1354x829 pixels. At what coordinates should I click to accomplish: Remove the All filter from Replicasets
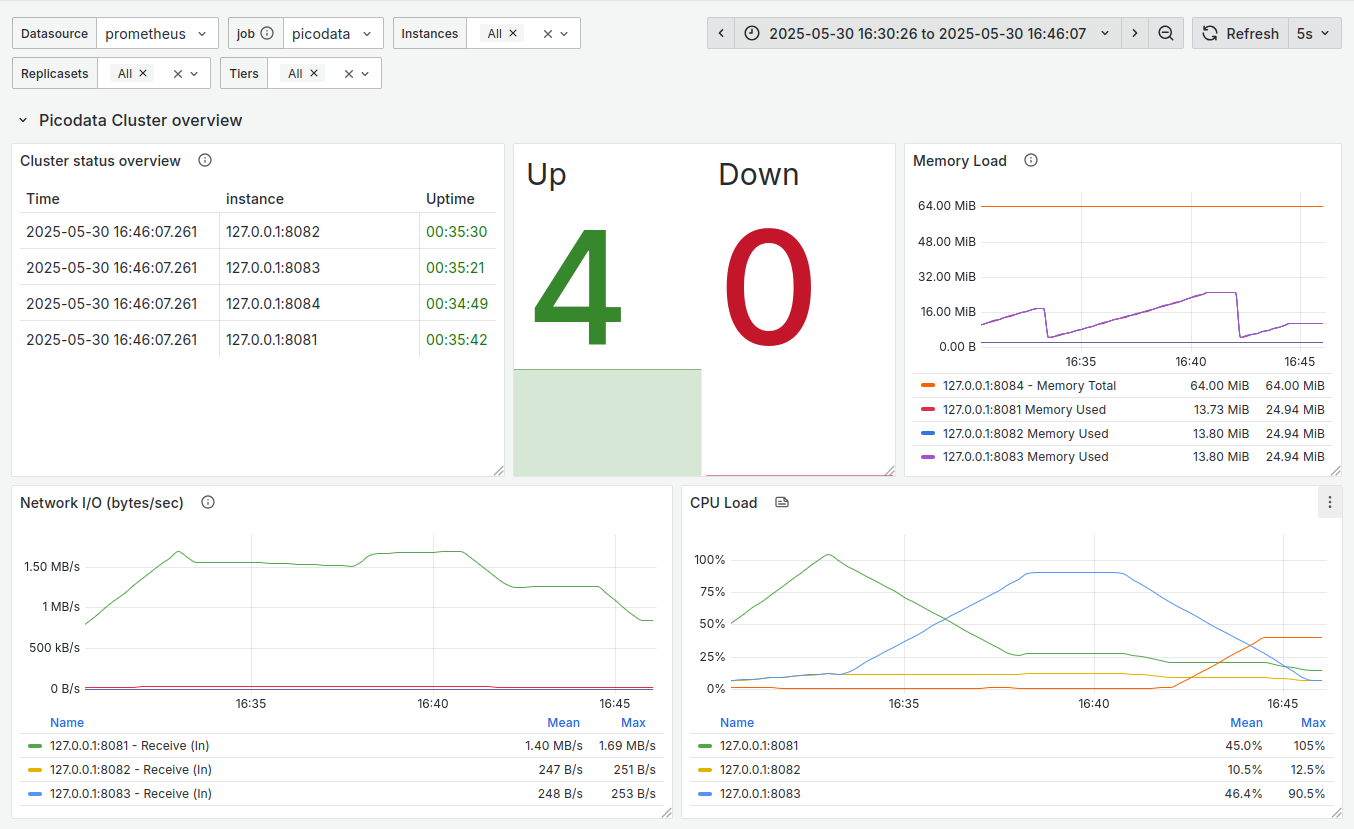[143, 72]
